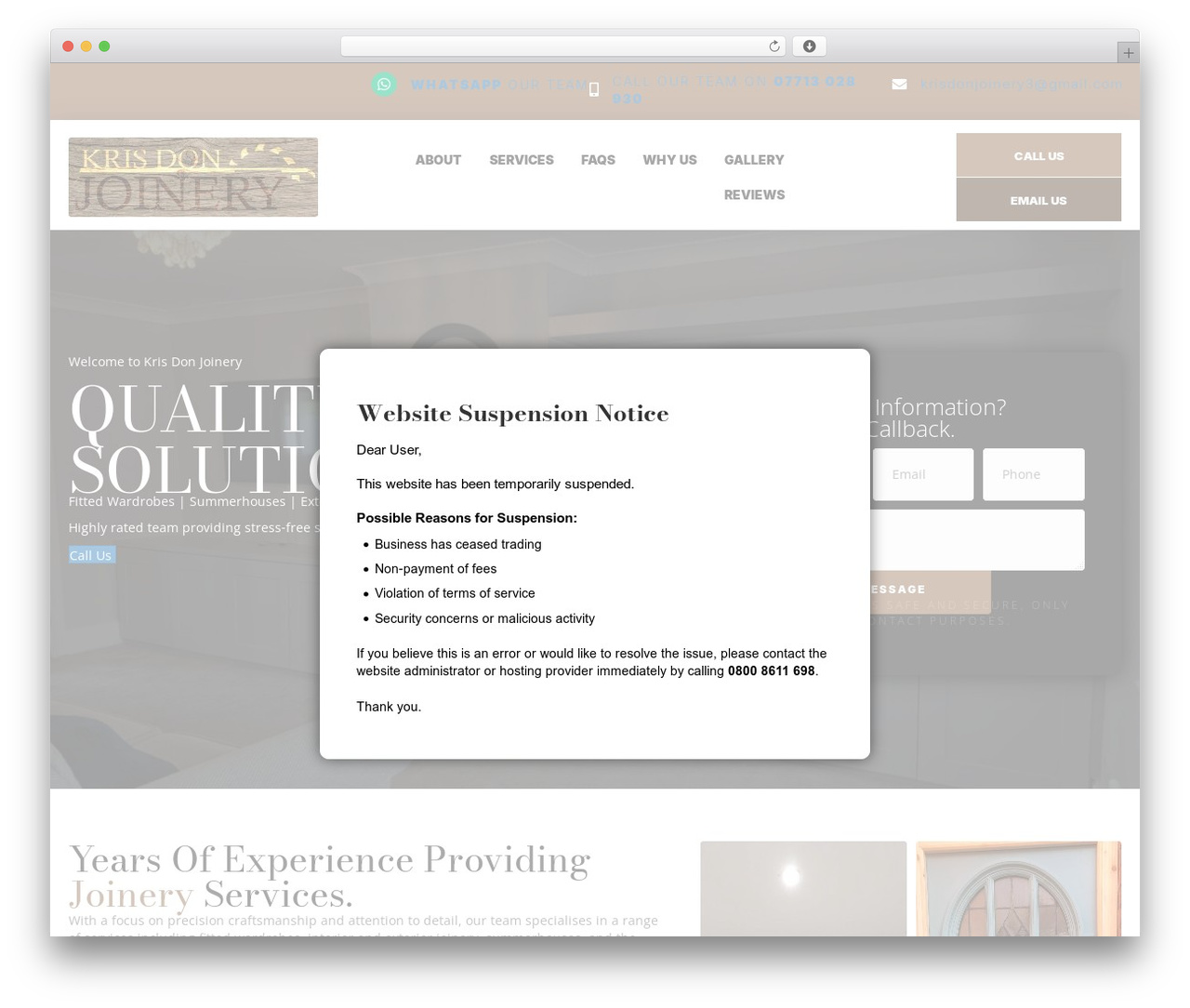Focus the Phone input field
1190x1008 pixels.
[1034, 474]
